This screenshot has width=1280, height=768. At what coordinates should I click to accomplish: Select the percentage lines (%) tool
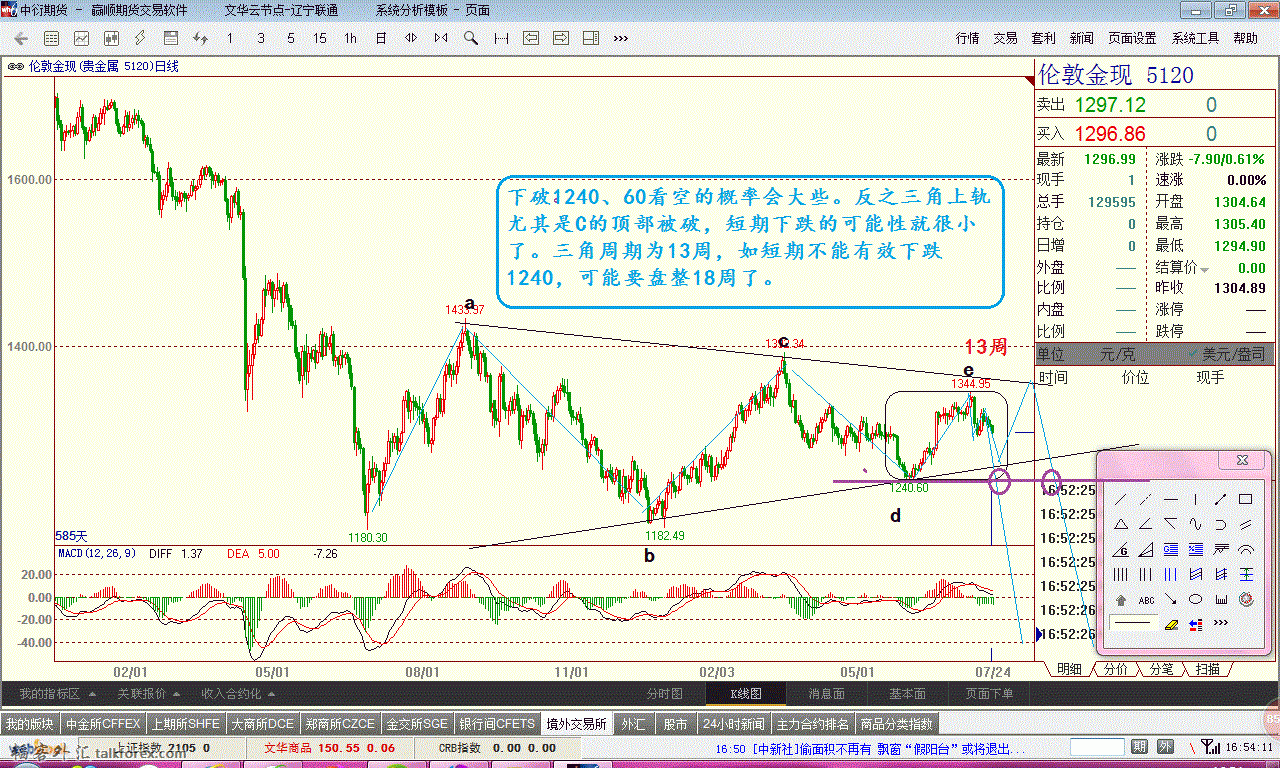[1196, 549]
